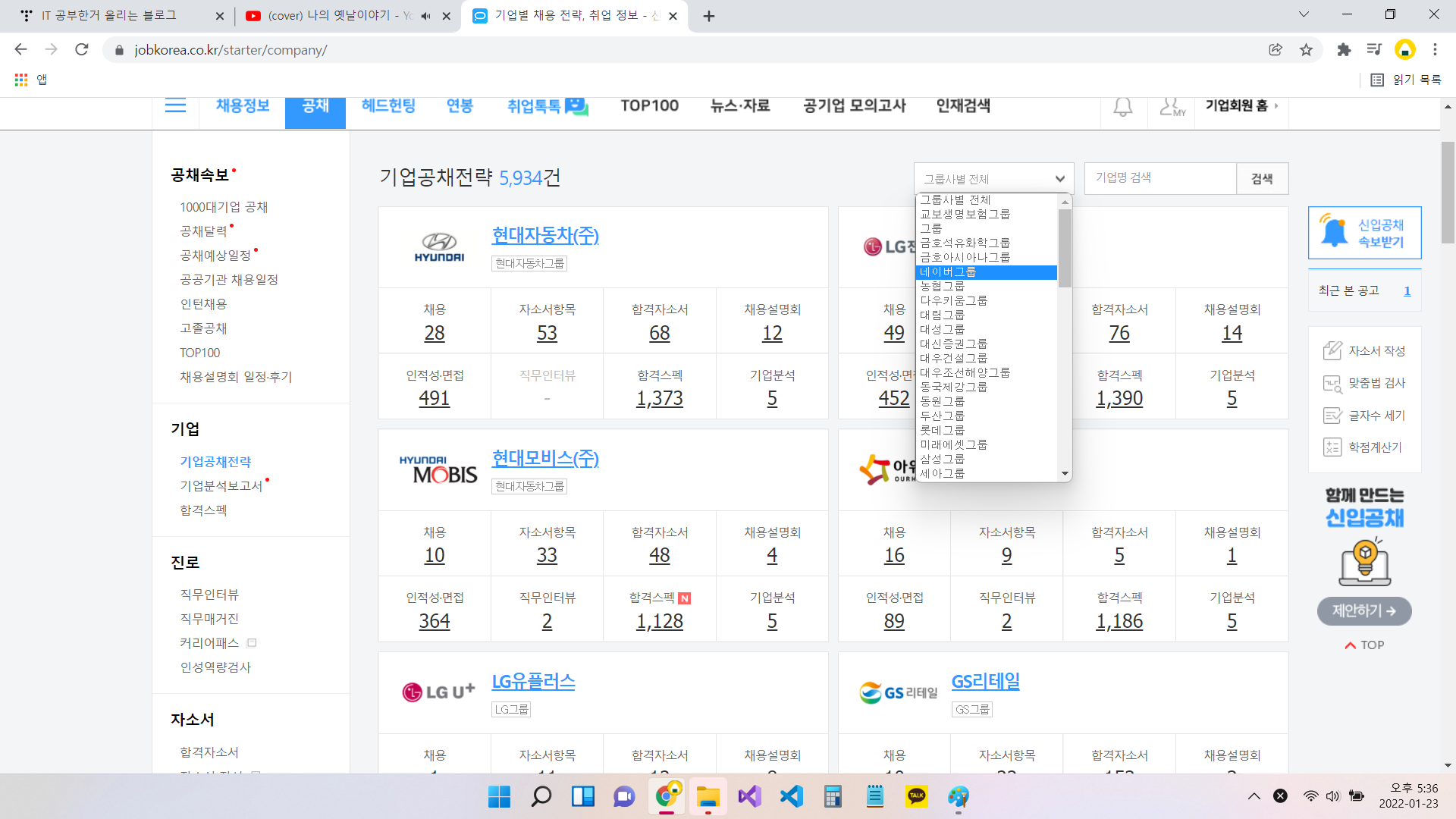Switch to the 헤드헌팅 menu tab
The width and height of the screenshot is (1456, 819).
click(388, 106)
